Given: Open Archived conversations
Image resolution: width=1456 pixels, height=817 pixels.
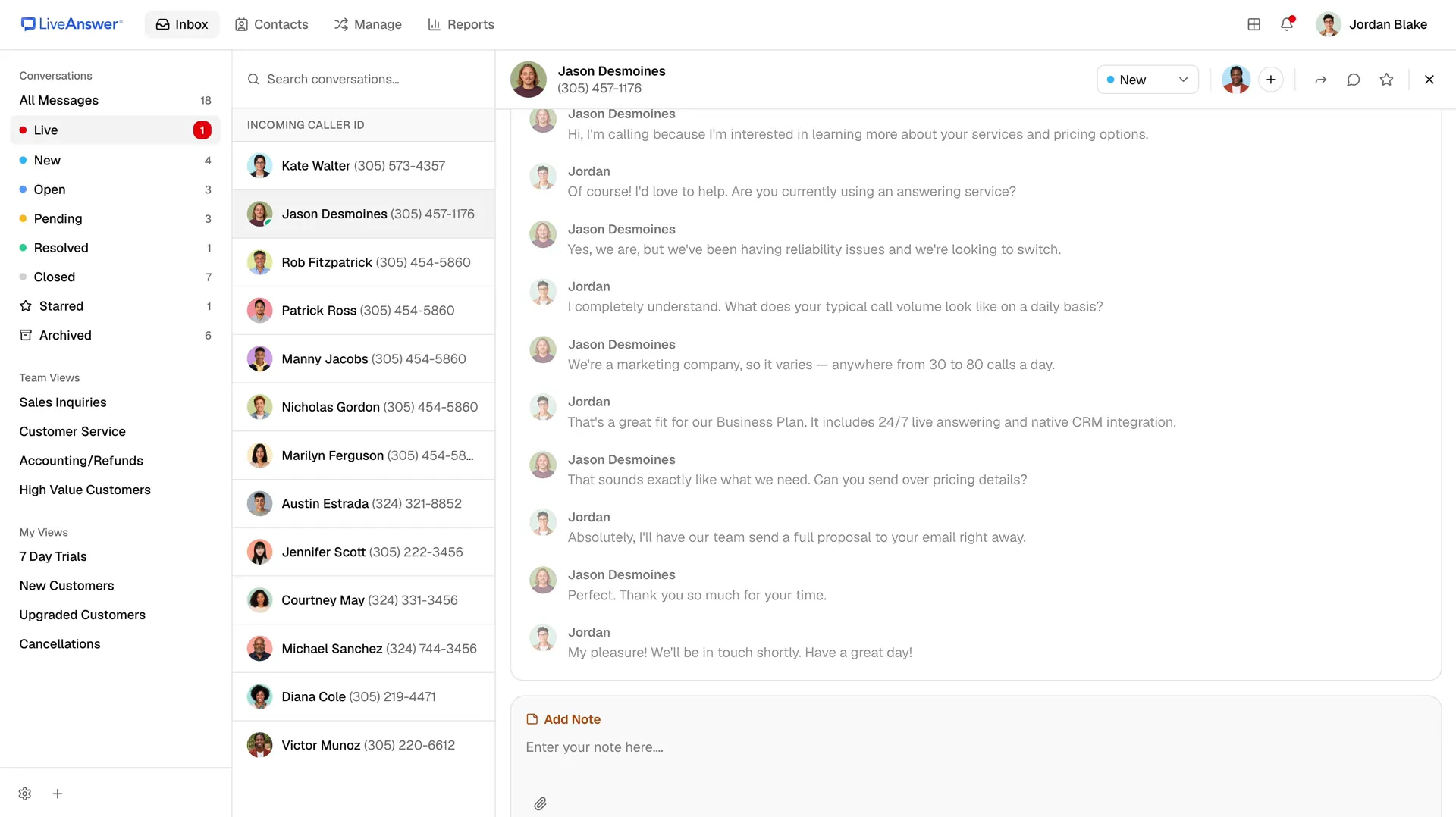Looking at the screenshot, I should tap(115, 335).
